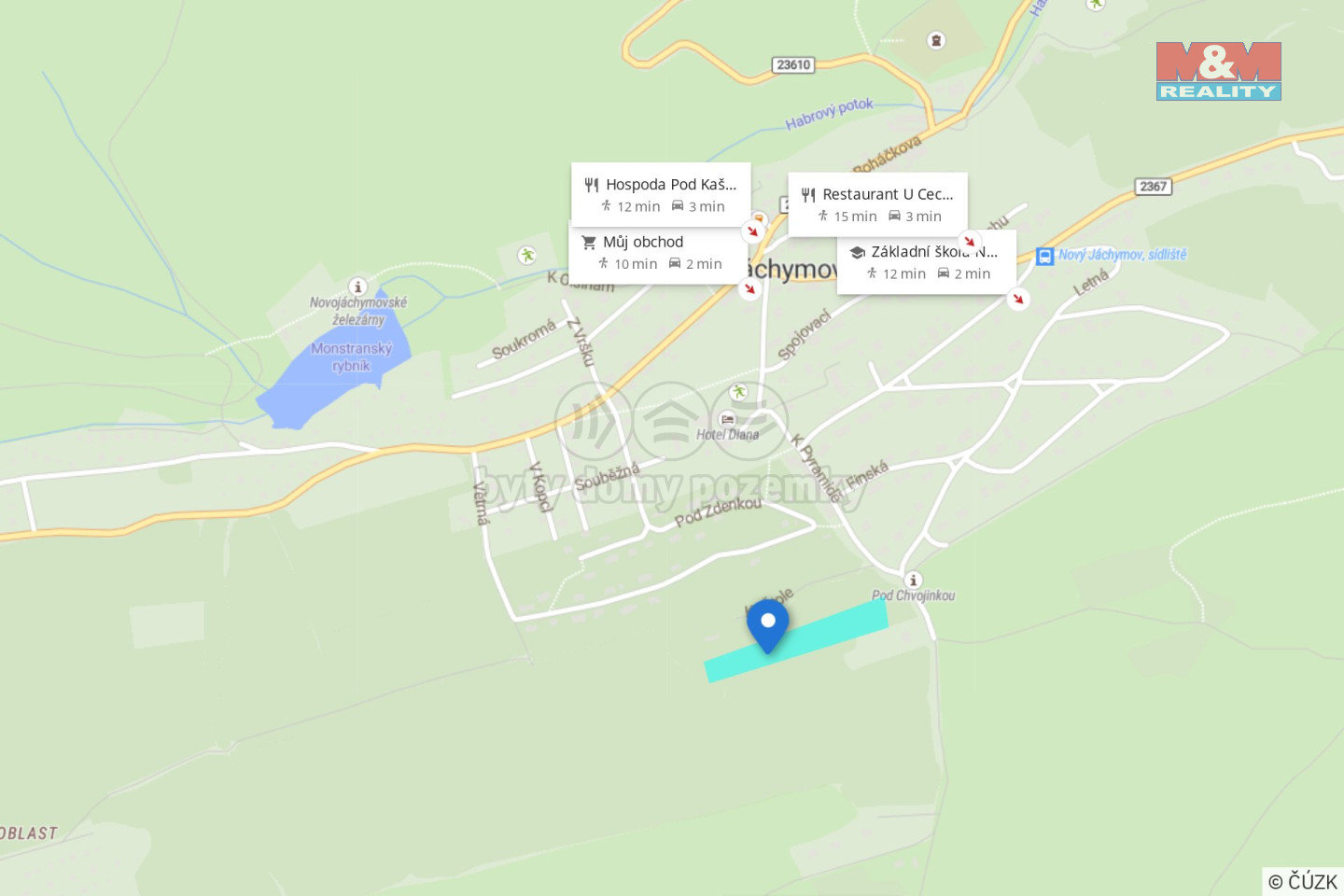The height and width of the screenshot is (896, 1344).
Task: Click the Nový Jáchymov, sídliště bus stop icon
Action: (1045, 256)
